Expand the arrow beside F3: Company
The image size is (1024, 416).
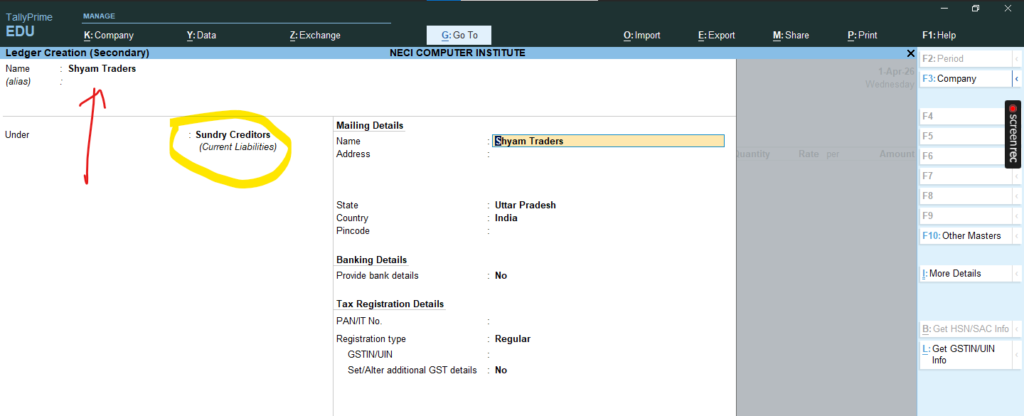tap(1017, 79)
